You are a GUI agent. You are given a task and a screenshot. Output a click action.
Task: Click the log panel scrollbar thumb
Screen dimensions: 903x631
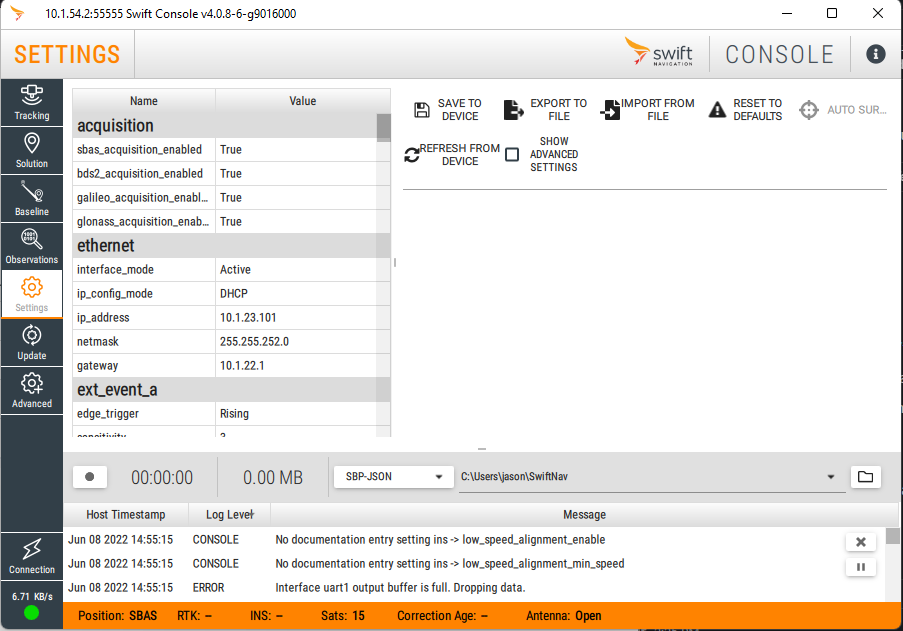click(892, 536)
